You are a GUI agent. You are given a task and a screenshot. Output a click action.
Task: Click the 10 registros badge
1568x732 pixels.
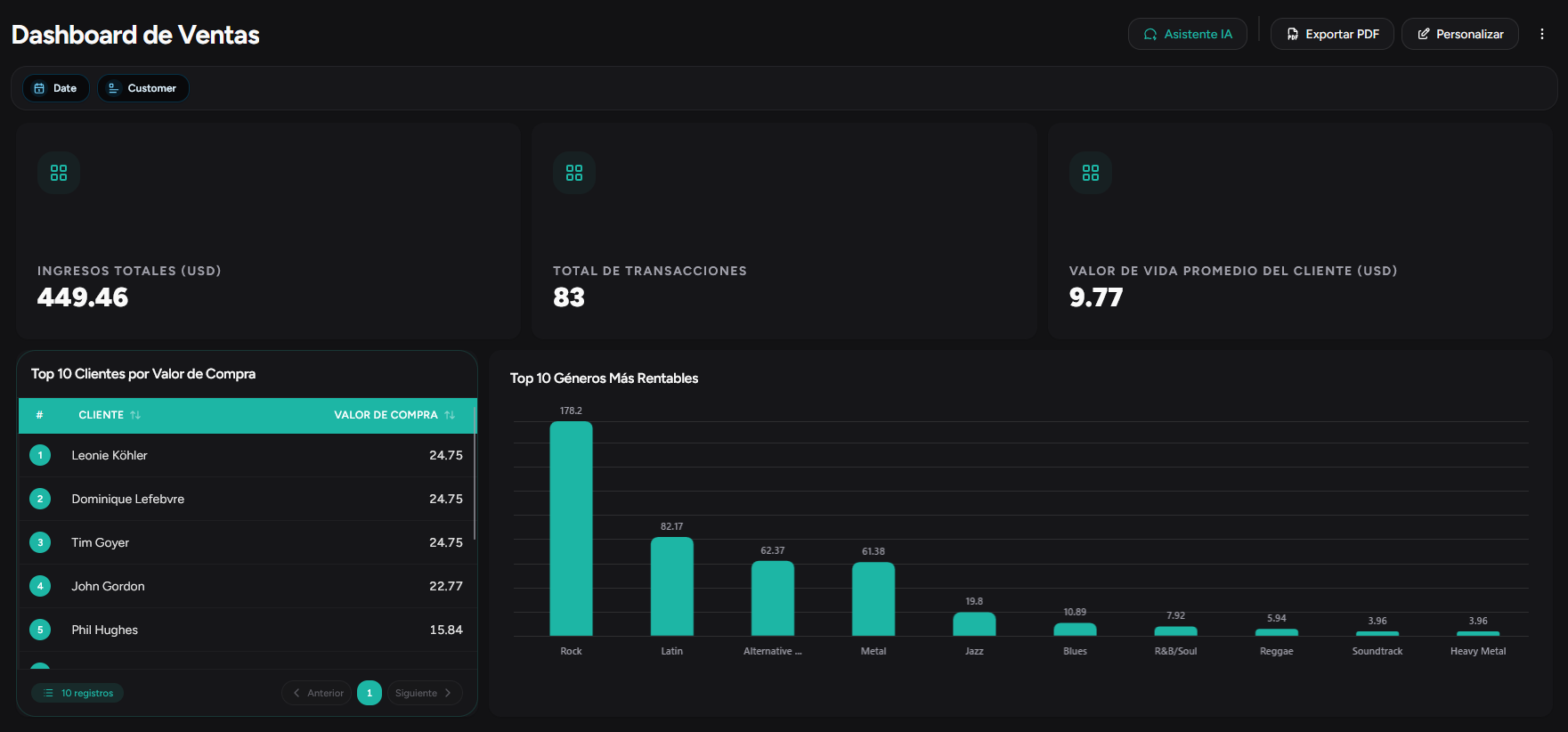tap(77, 693)
